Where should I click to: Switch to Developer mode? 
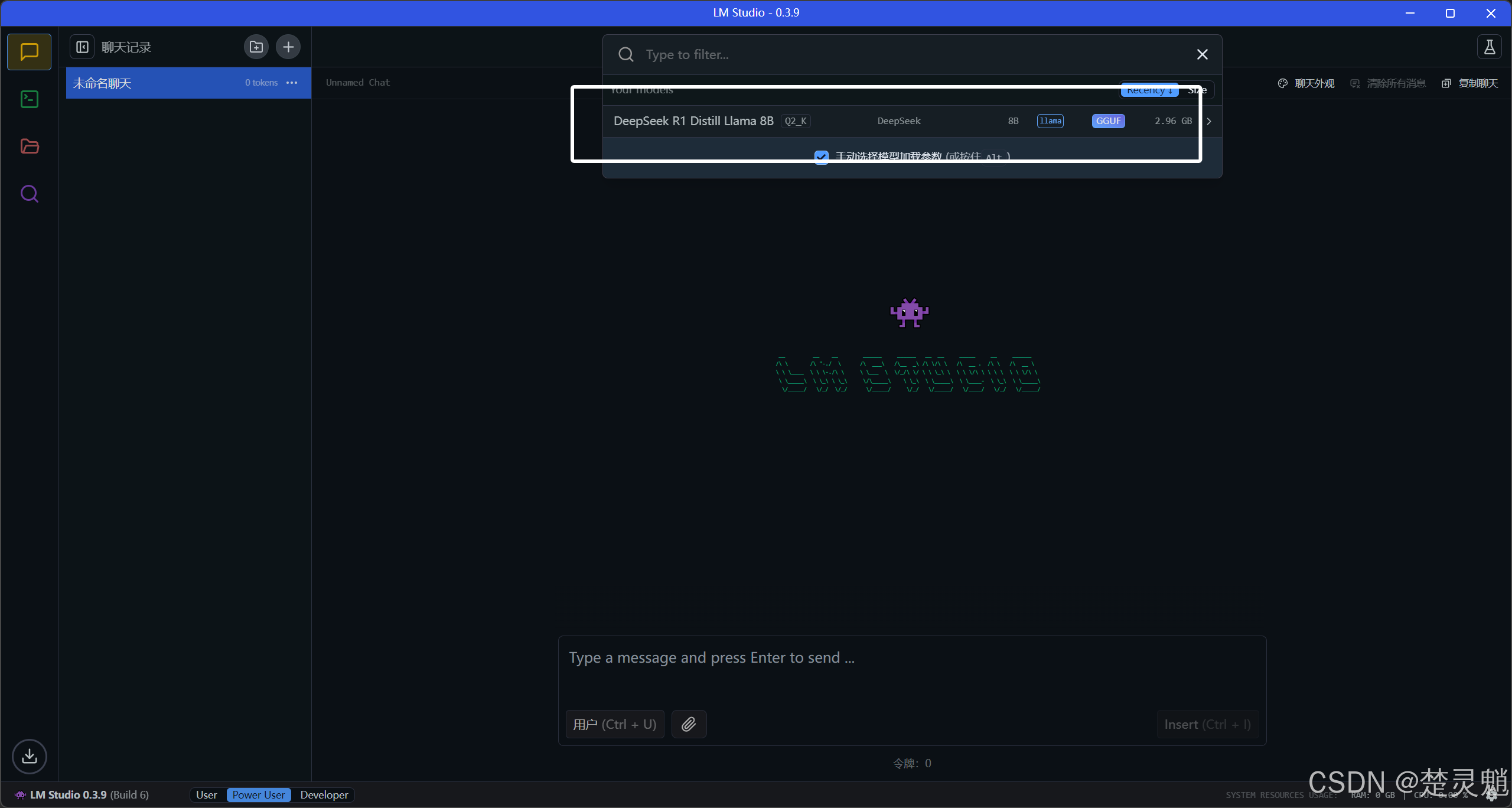(x=324, y=795)
